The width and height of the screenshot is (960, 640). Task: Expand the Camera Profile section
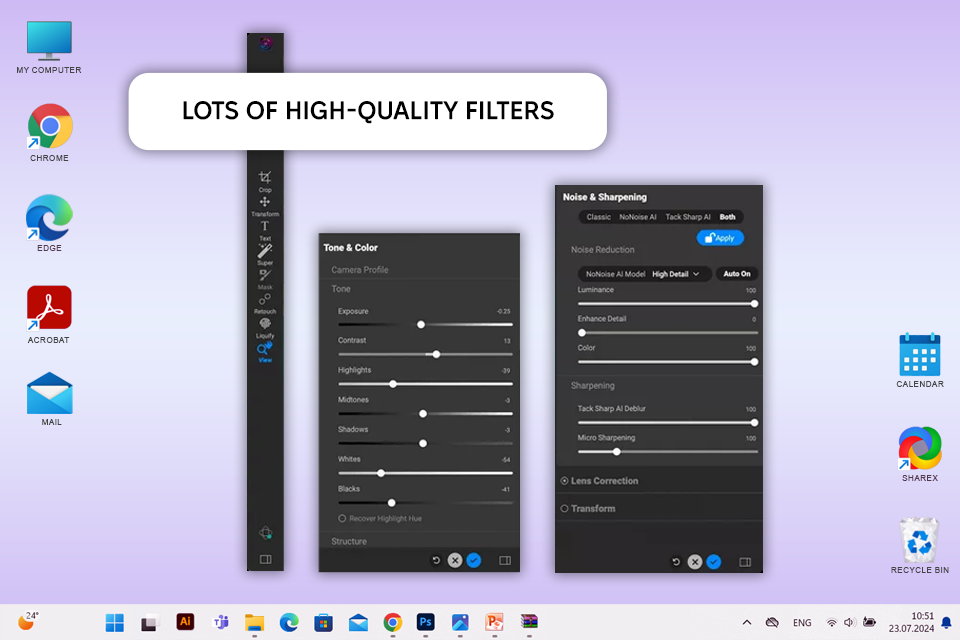pos(360,270)
